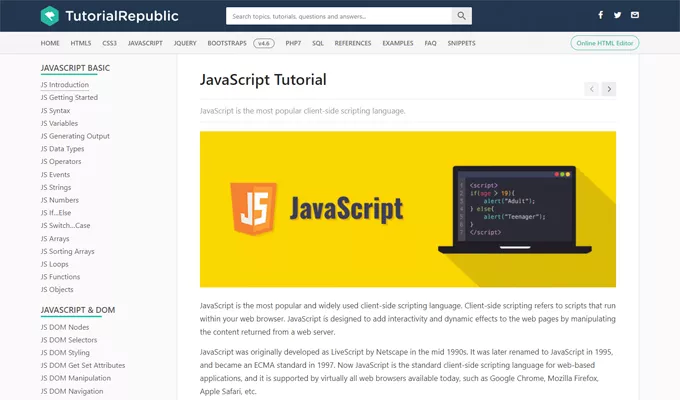Viewport: 680px width, 400px height.
Task: Open JS Loops sidebar link
Action: [x=54, y=264]
